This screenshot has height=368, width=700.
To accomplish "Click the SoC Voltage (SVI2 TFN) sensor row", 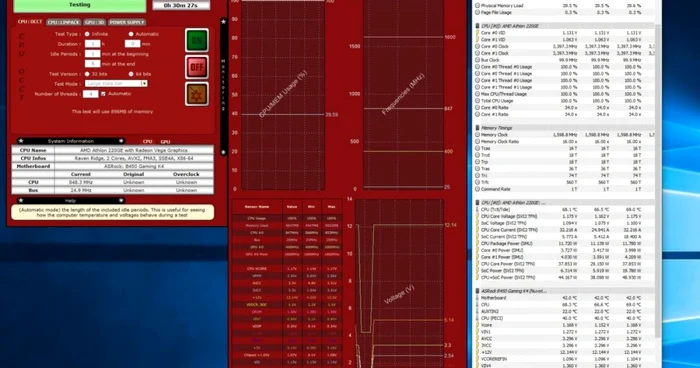I will pos(565,223).
